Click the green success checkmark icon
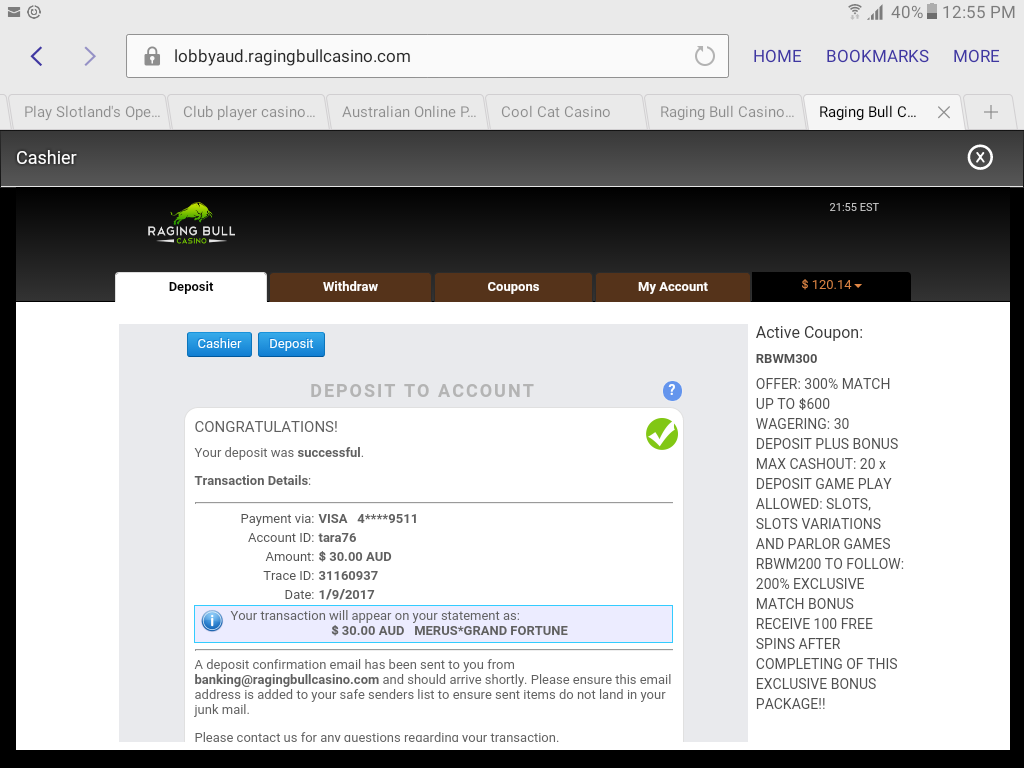Image resolution: width=1024 pixels, height=768 pixels. click(662, 434)
